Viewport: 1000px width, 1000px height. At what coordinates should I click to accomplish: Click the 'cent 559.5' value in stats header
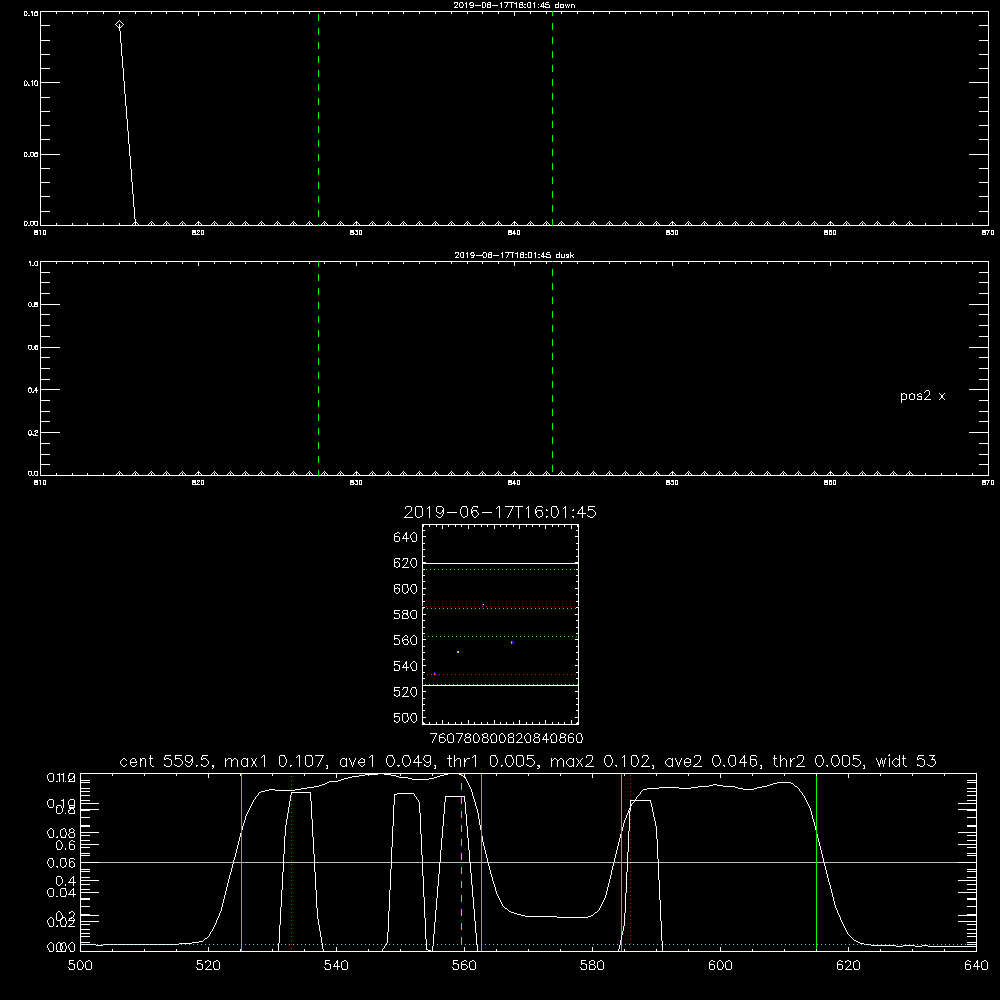click(x=167, y=761)
